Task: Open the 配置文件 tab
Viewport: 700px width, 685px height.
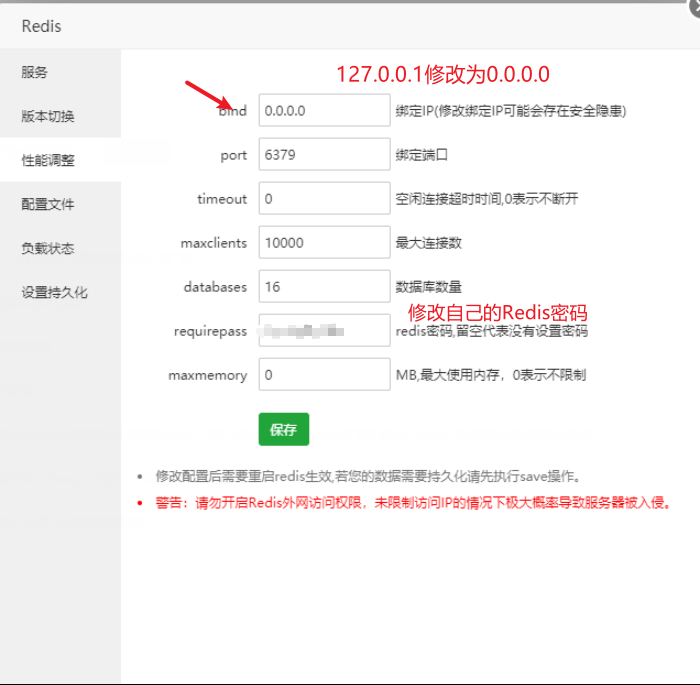Action: pyautogui.click(x=60, y=204)
